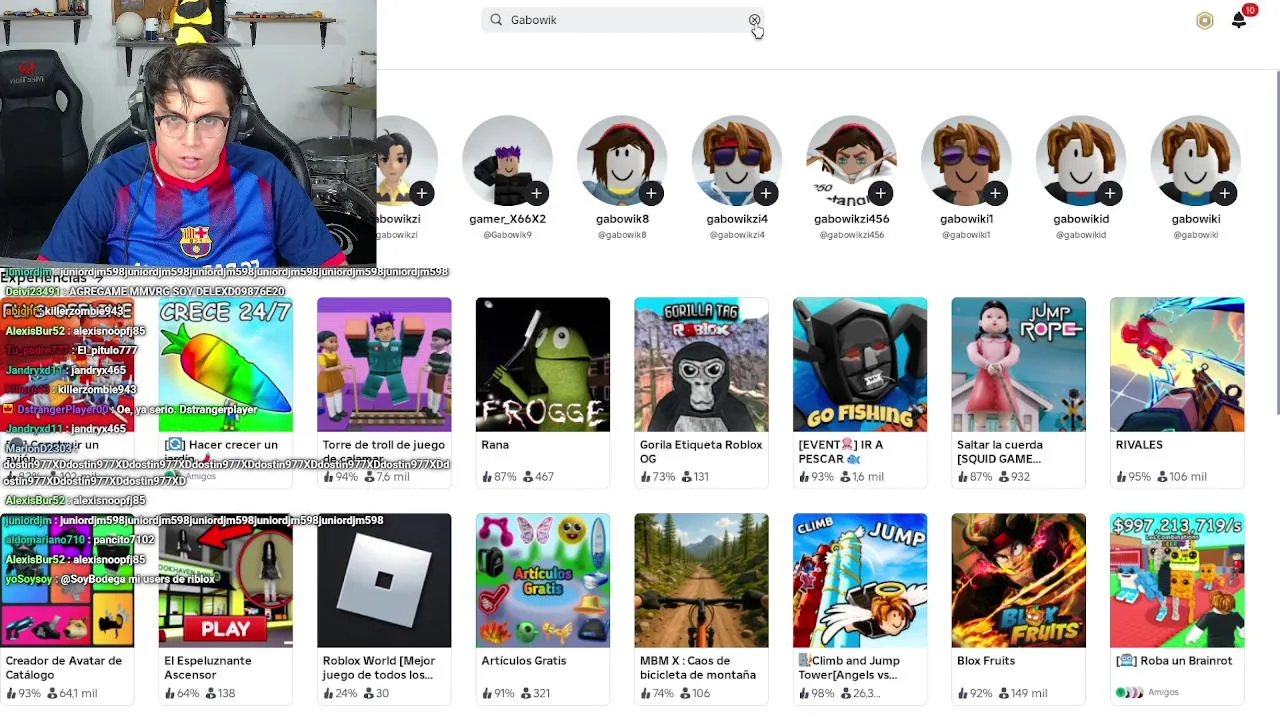Click the Rana game title
1280x720 pixels.
pyautogui.click(x=495, y=445)
